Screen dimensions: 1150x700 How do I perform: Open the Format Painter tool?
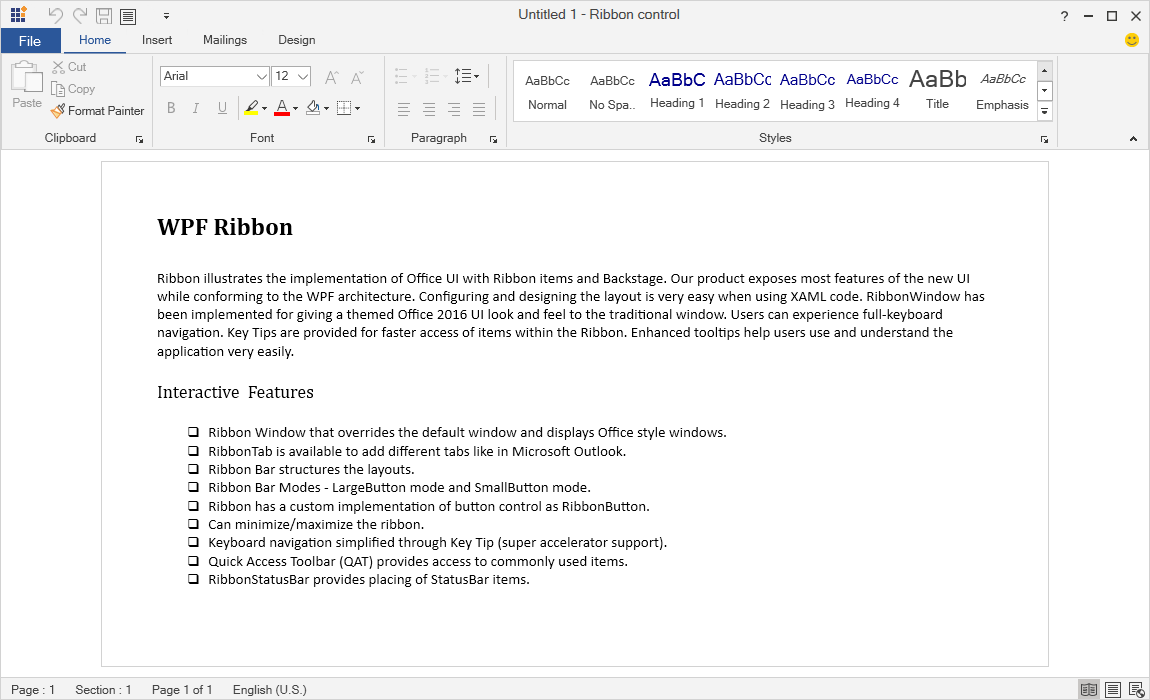click(97, 111)
